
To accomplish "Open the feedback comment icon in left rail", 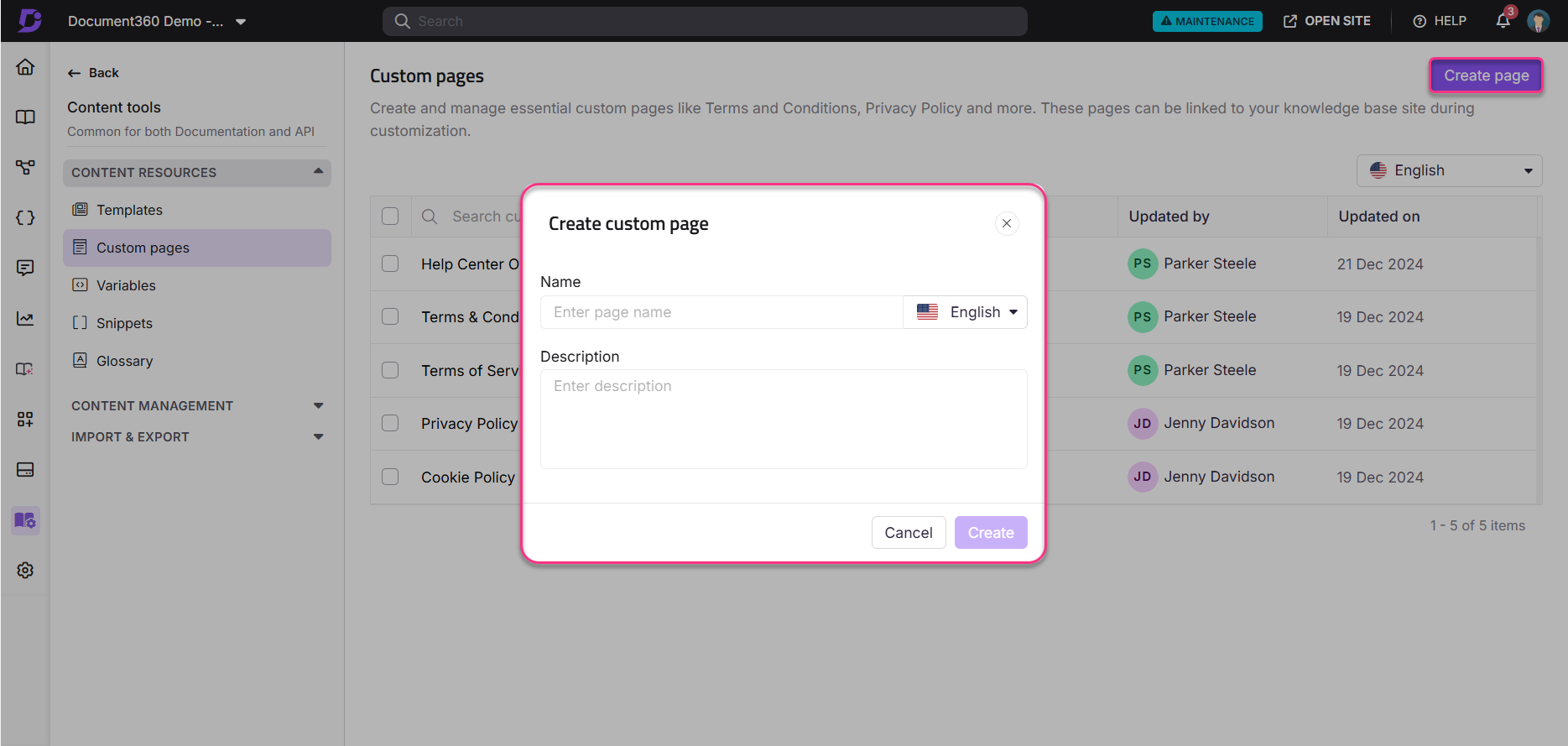I will pos(25,268).
